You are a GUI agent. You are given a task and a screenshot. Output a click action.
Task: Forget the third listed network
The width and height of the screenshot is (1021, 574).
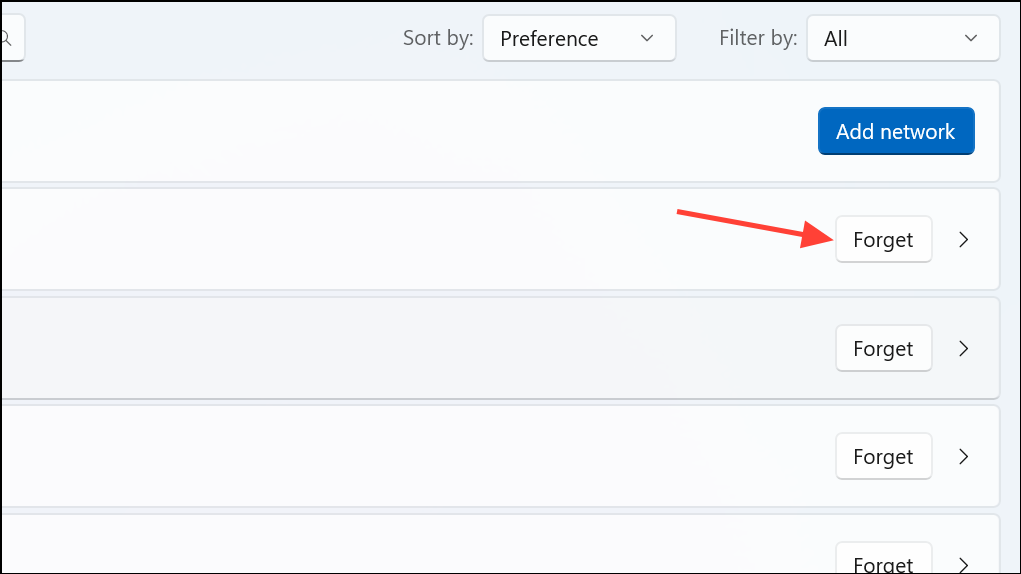coord(884,456)
